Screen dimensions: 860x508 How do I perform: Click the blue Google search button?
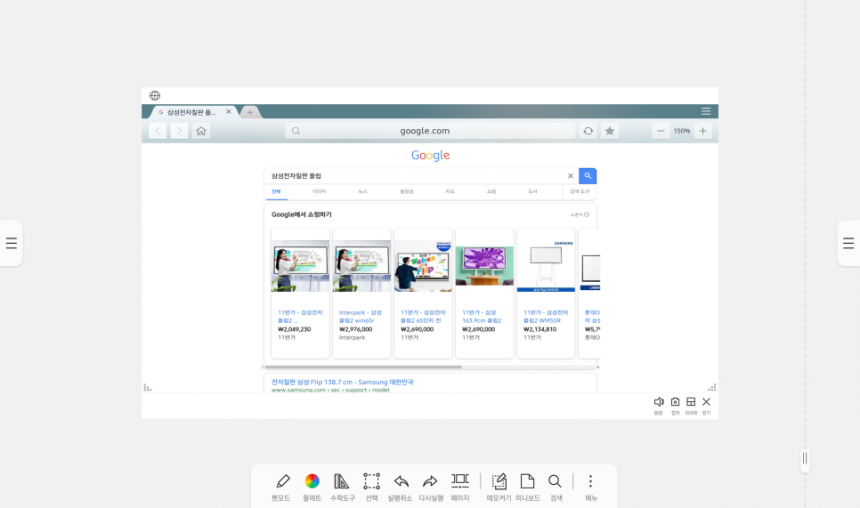click(587, 176)
